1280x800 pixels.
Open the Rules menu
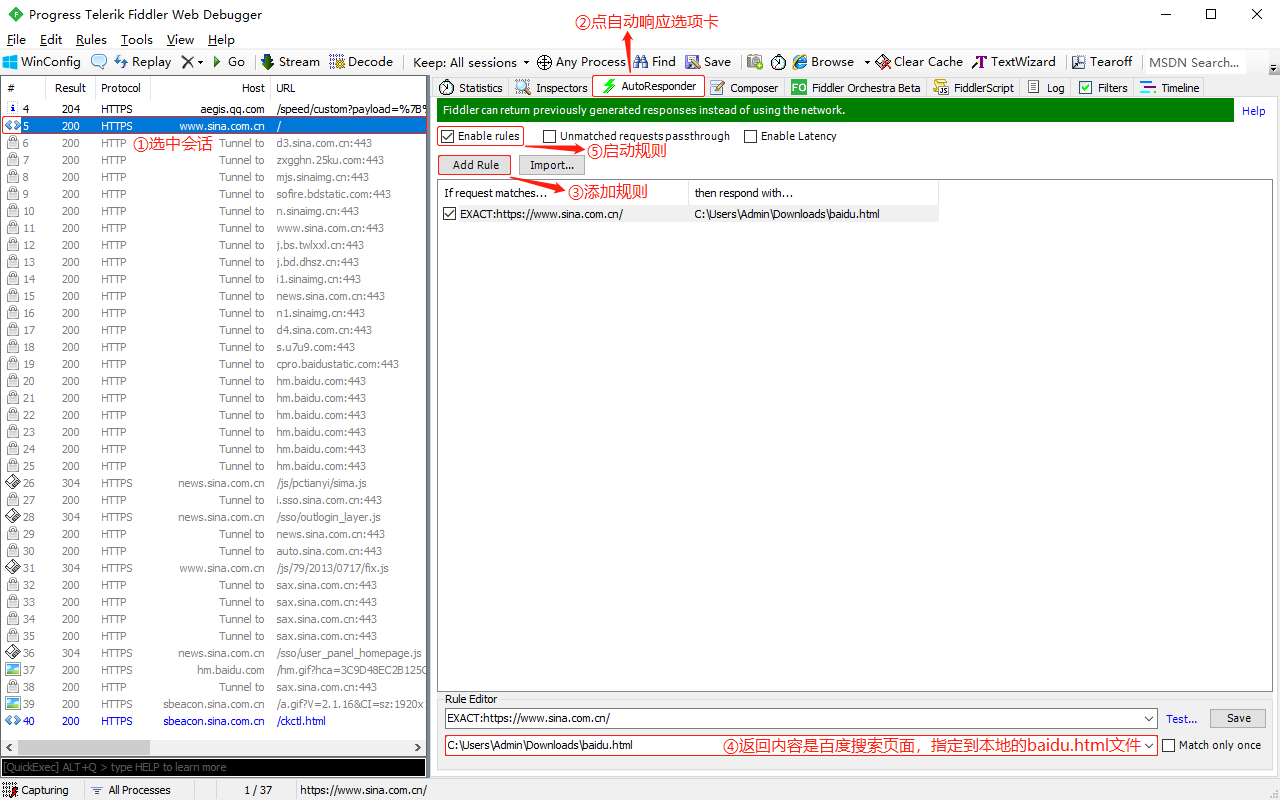[91, 40]
